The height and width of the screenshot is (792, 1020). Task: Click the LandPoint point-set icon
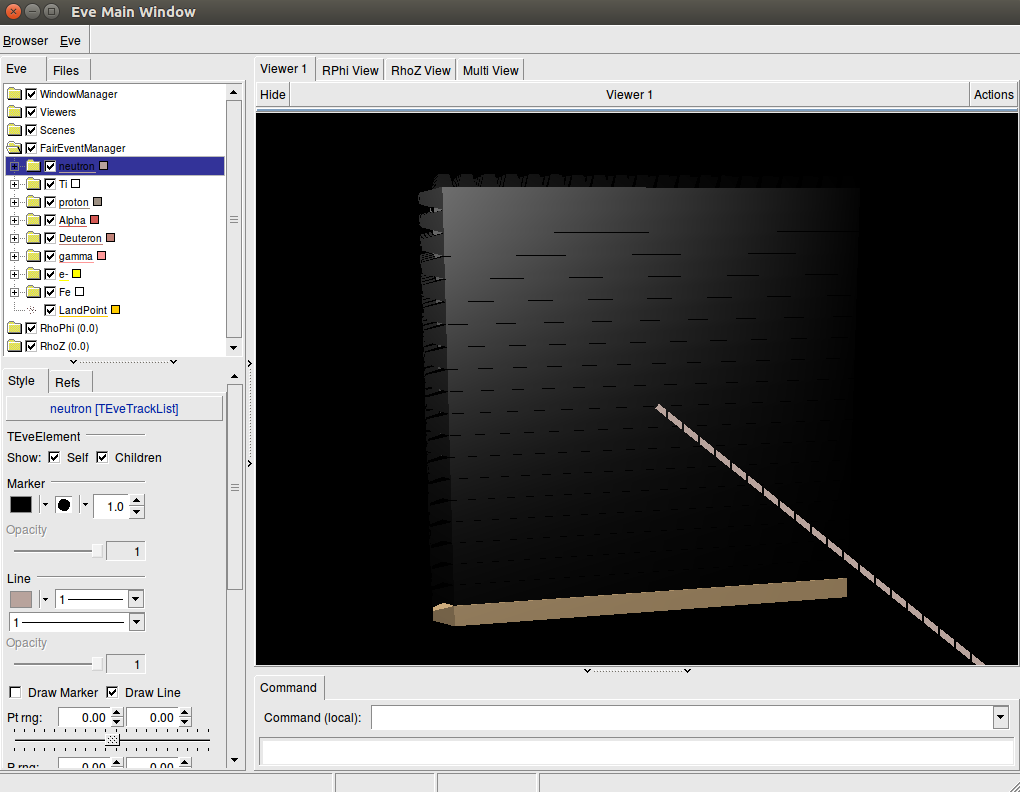pyautogui.click(x=33, y=310)
